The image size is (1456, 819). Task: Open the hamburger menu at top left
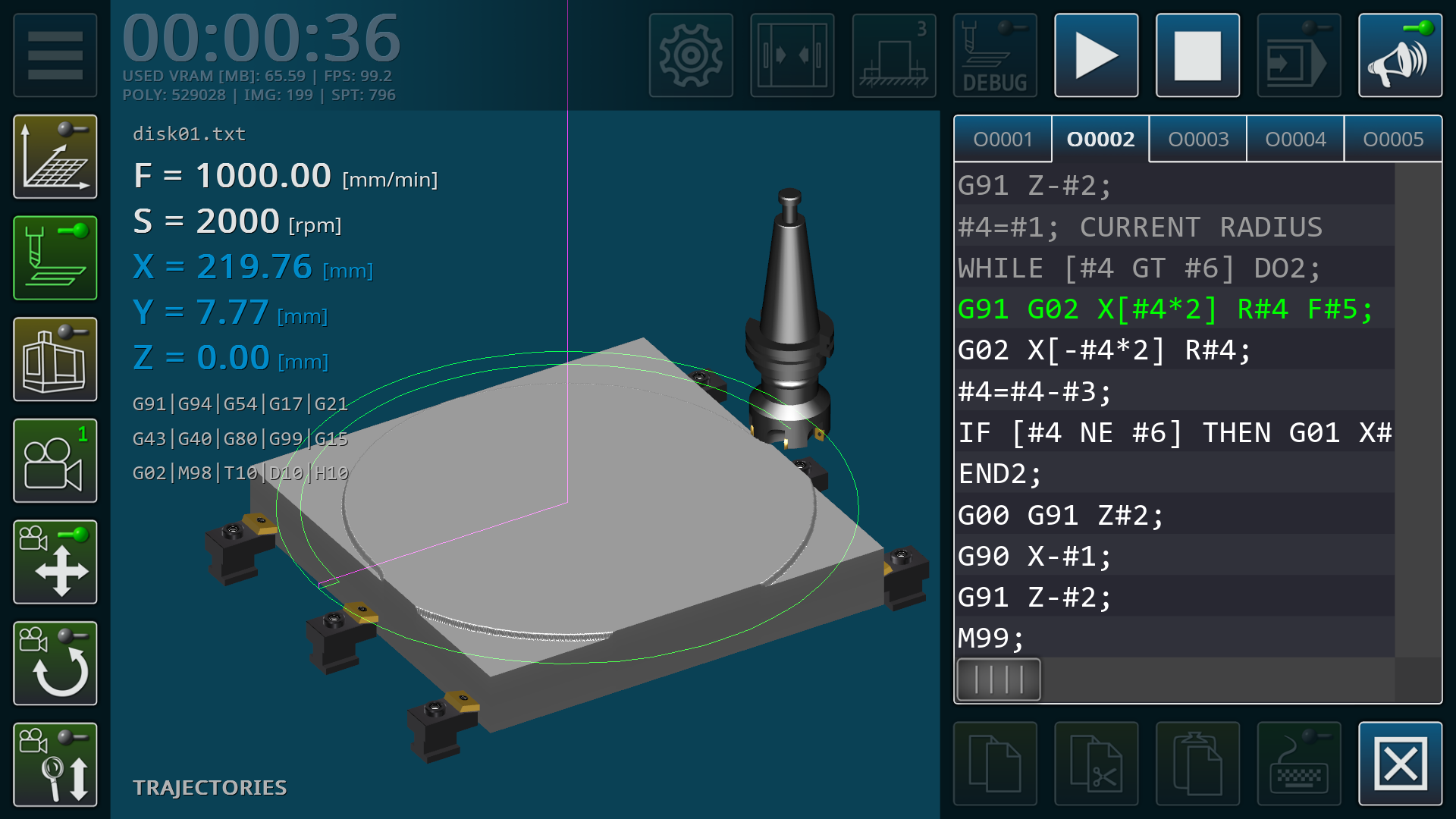point(55,55)
